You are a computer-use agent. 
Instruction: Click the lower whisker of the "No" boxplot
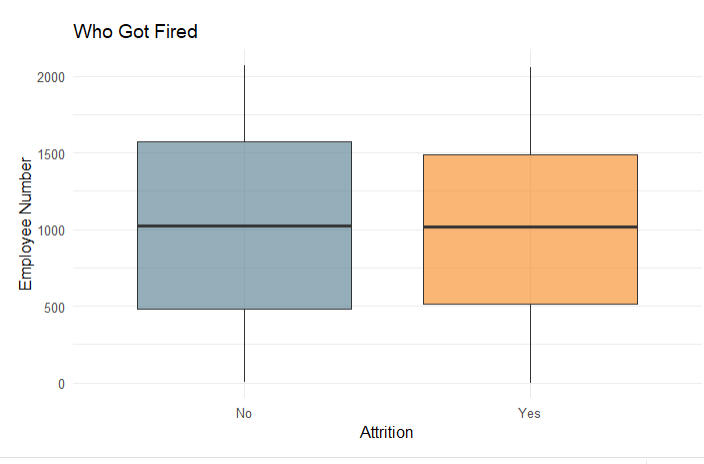point(244,345)
